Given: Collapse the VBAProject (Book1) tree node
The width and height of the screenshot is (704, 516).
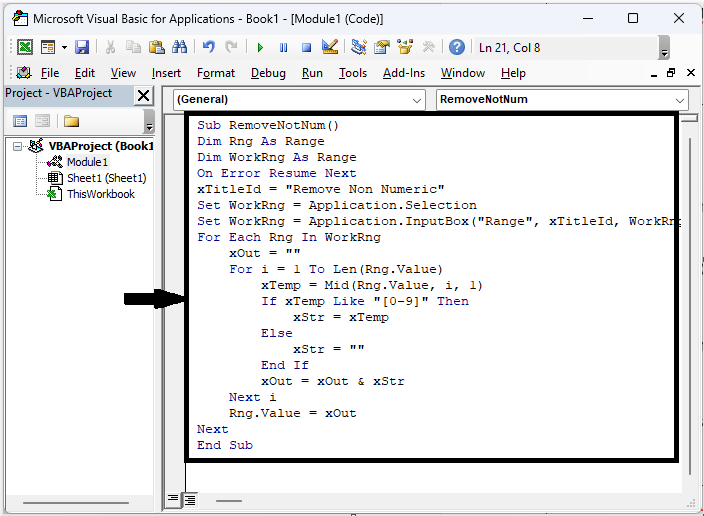Looking at the screenshot, I should tap(20, 146).
